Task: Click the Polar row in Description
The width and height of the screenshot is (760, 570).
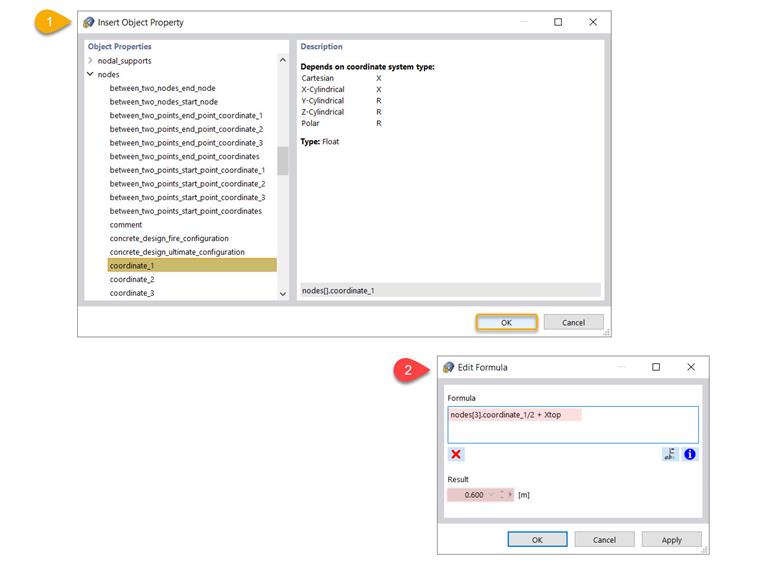Action: [x=341, y=123]
